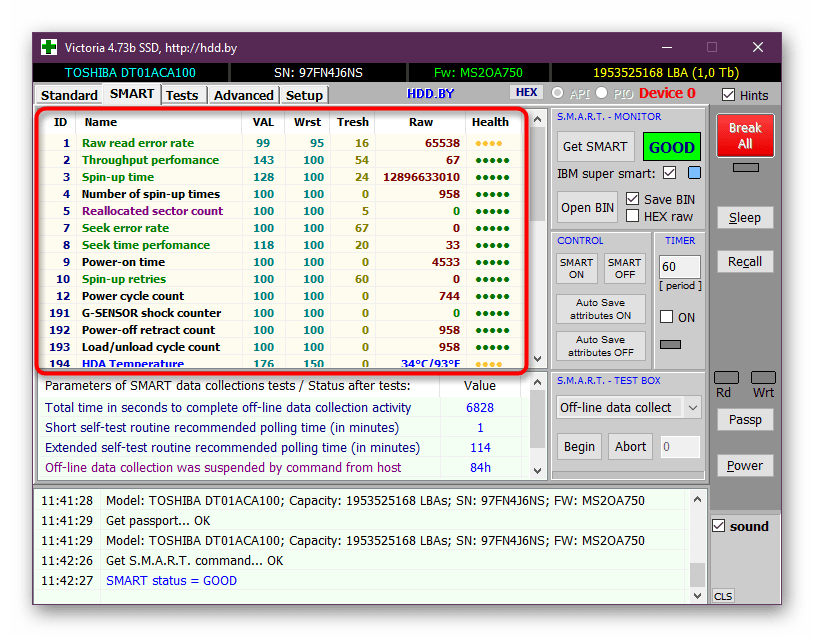The height and width of the screenshot is (637, 814).
Task: Click the Power button
Action: tap(745, 466)
